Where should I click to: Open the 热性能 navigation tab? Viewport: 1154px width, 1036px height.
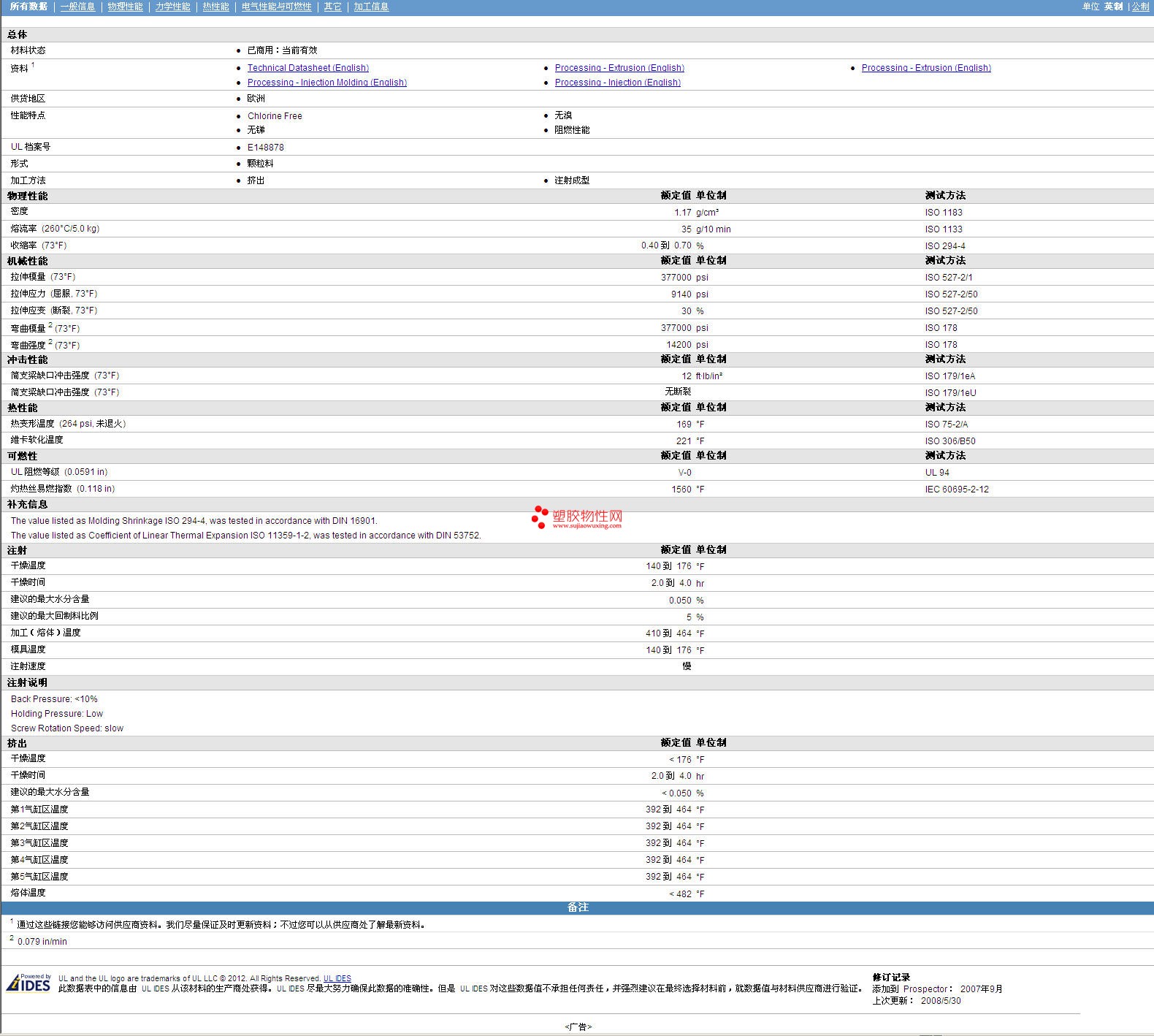[215, 7]
